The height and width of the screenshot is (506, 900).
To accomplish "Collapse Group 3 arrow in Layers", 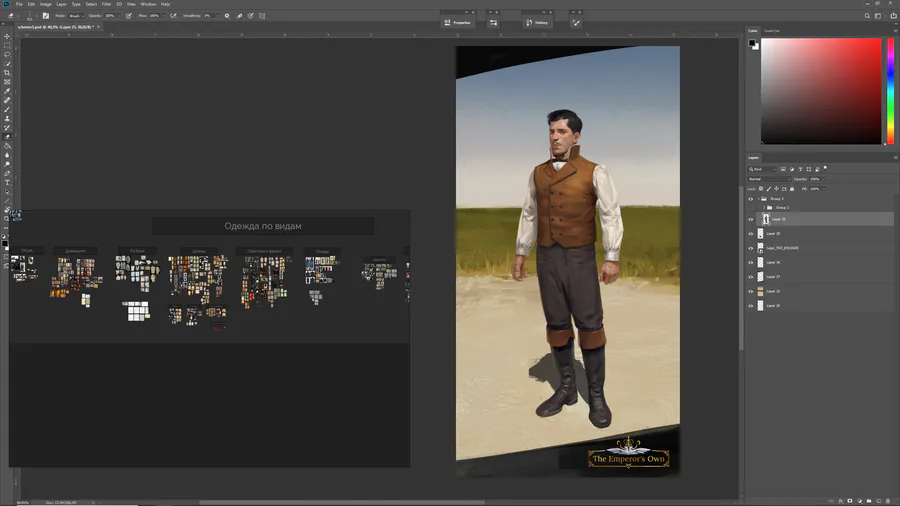I will coord(758,199).
